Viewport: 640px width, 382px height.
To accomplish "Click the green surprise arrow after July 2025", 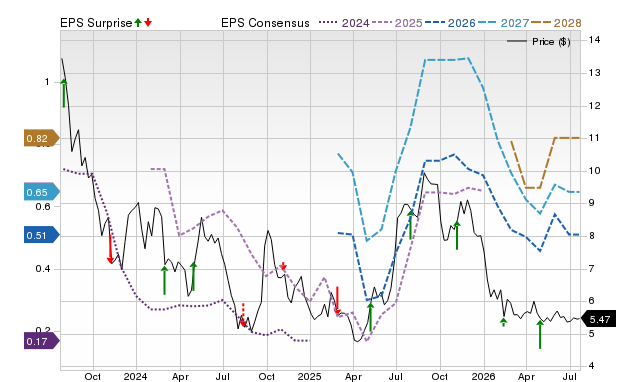I will [x=411, y=225].
